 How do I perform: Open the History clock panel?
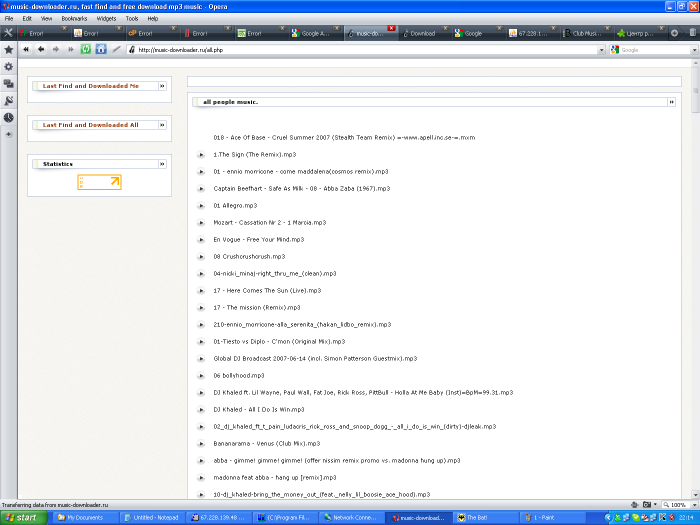point(8,117)
